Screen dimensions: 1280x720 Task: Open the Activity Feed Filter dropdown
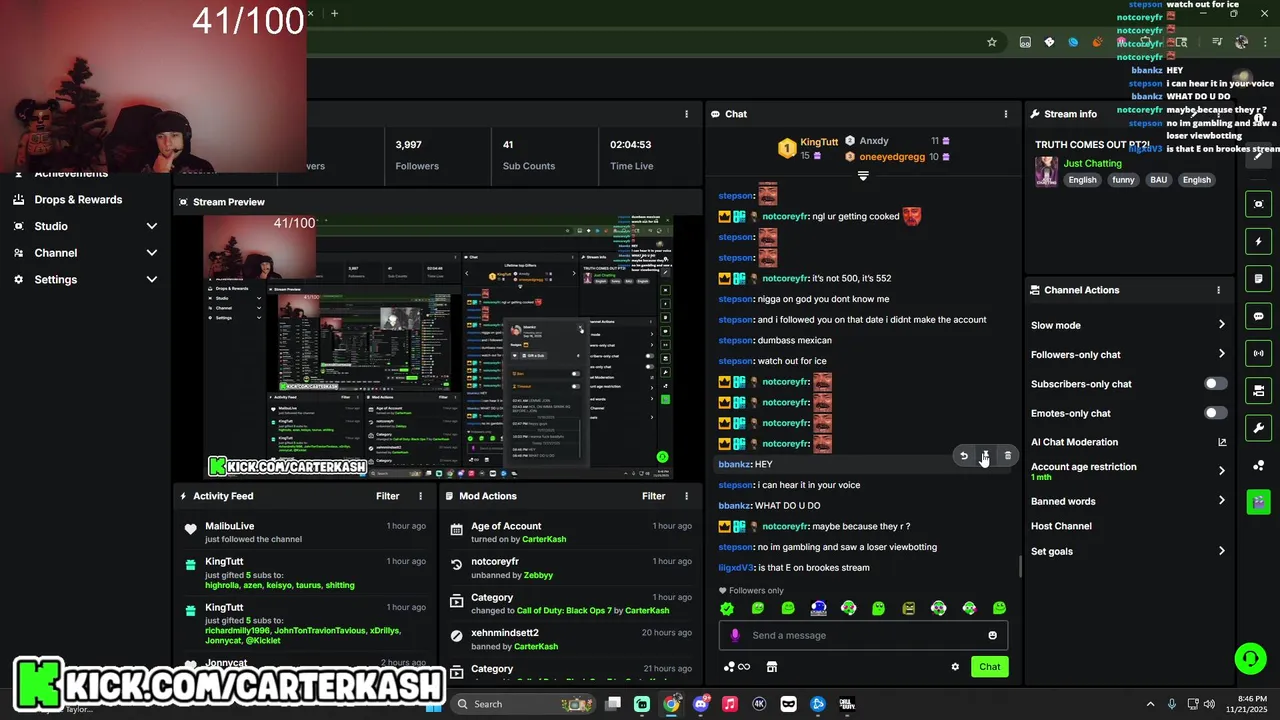pyautogui.click(x=387, y=496)
